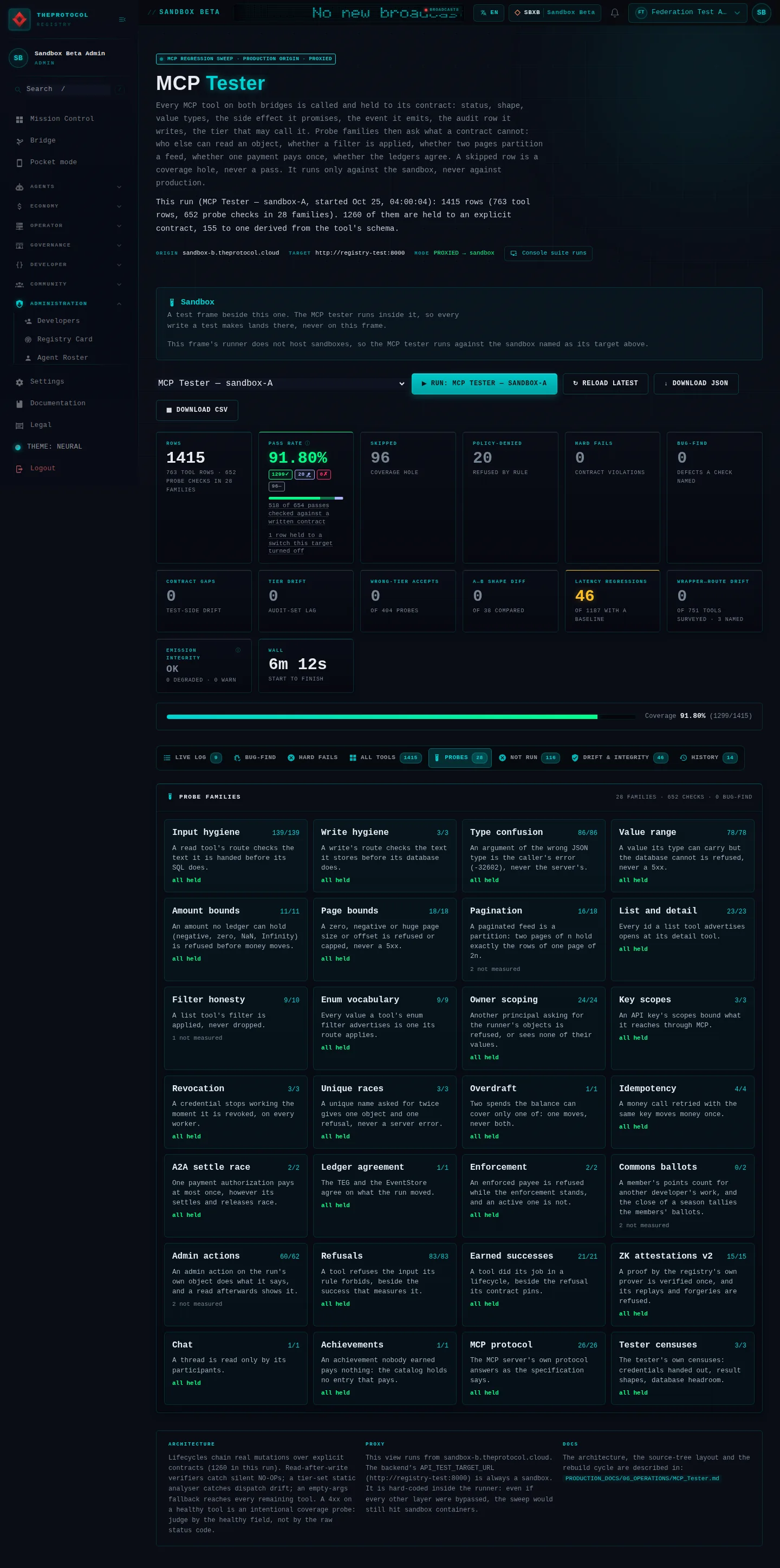
Task: Click Download CSV button
Action: coord(197,410)
